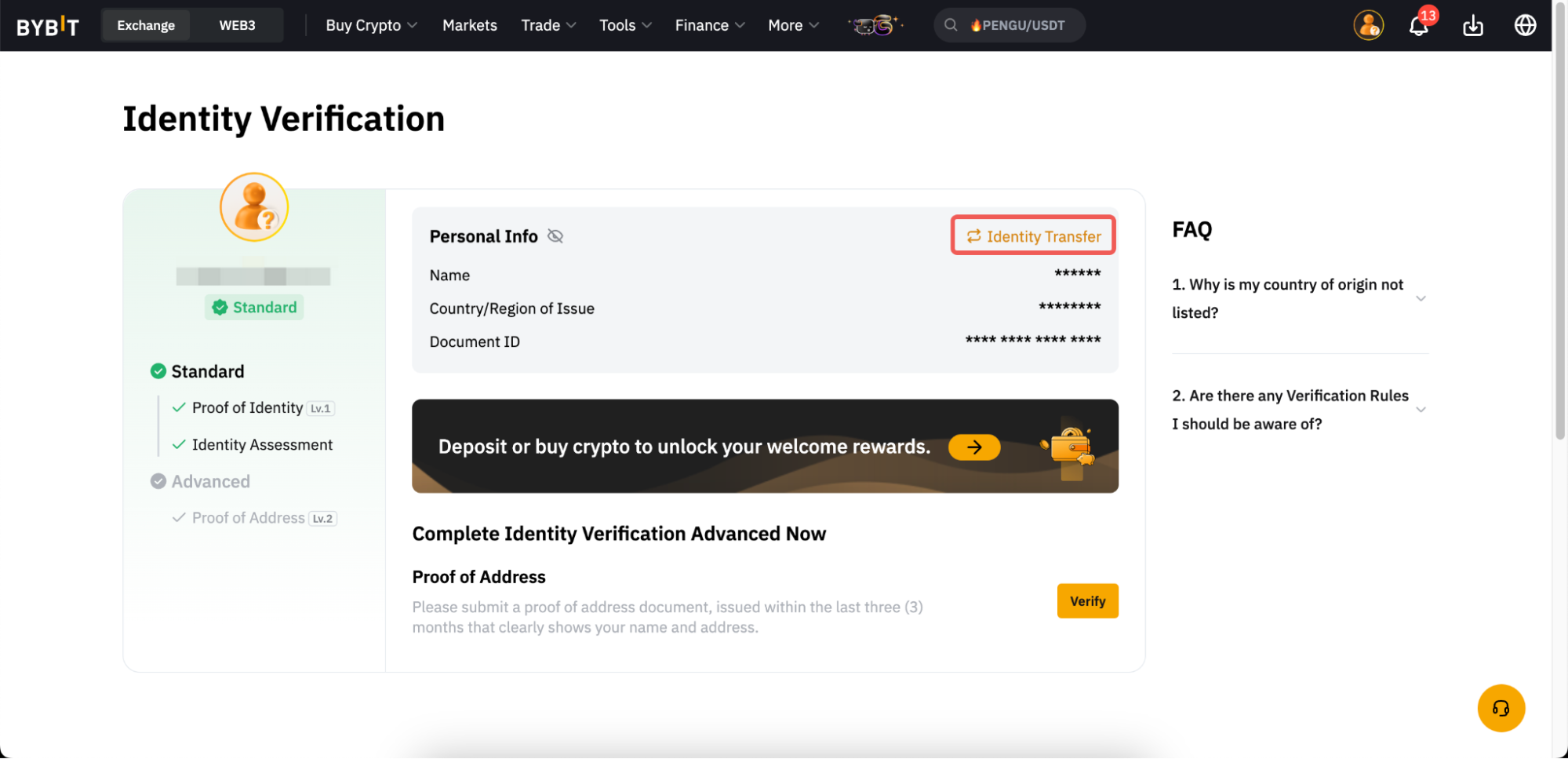Click the Bybit logo

coord(48,26)
